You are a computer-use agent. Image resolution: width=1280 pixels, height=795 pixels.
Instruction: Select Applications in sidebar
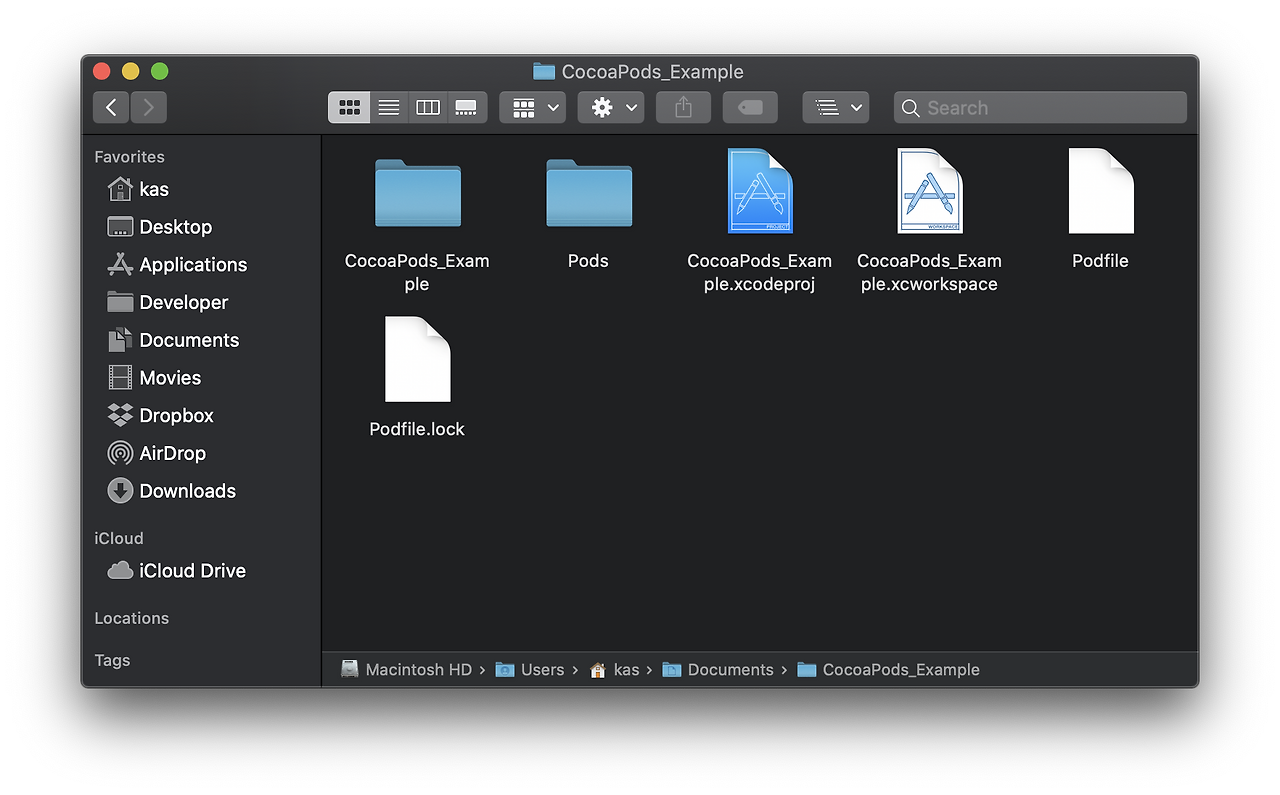pos(177,265)
